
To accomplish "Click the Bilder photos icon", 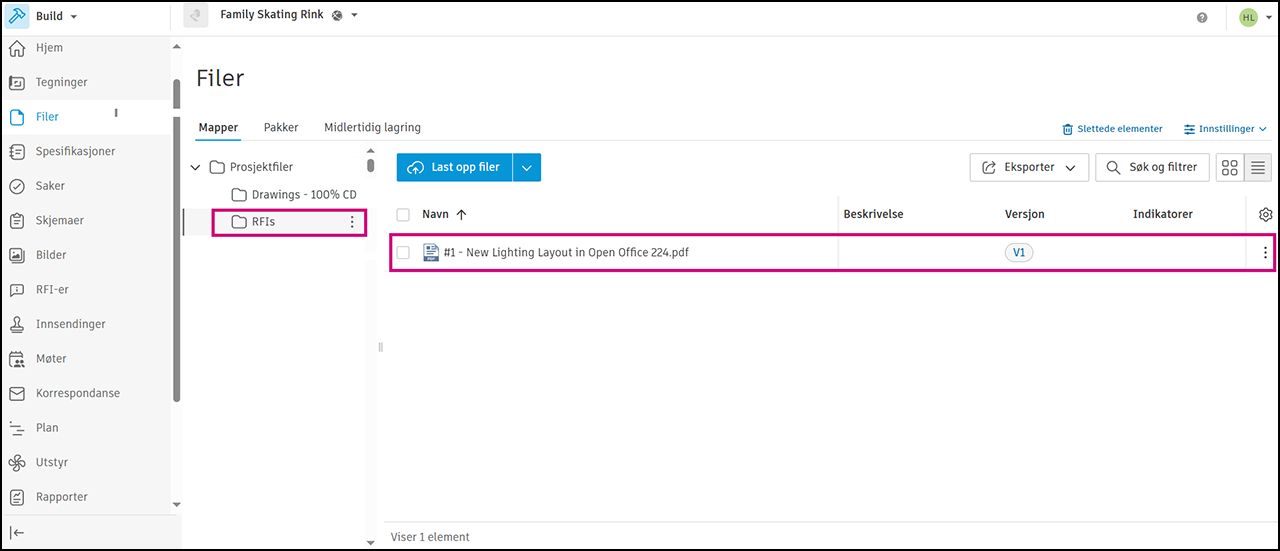I will pyautogui.click(x=17, y=255).
